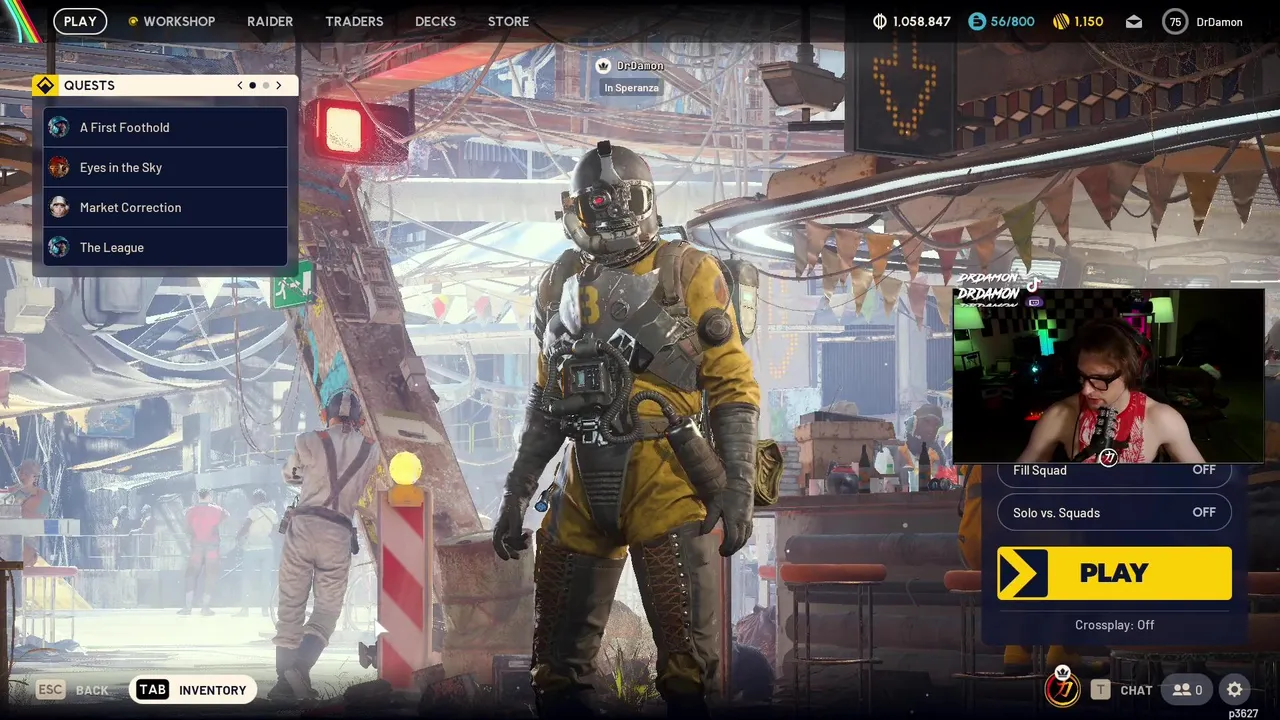
Task: Open the Market Correction quest
Action: [x=166, y=207]
